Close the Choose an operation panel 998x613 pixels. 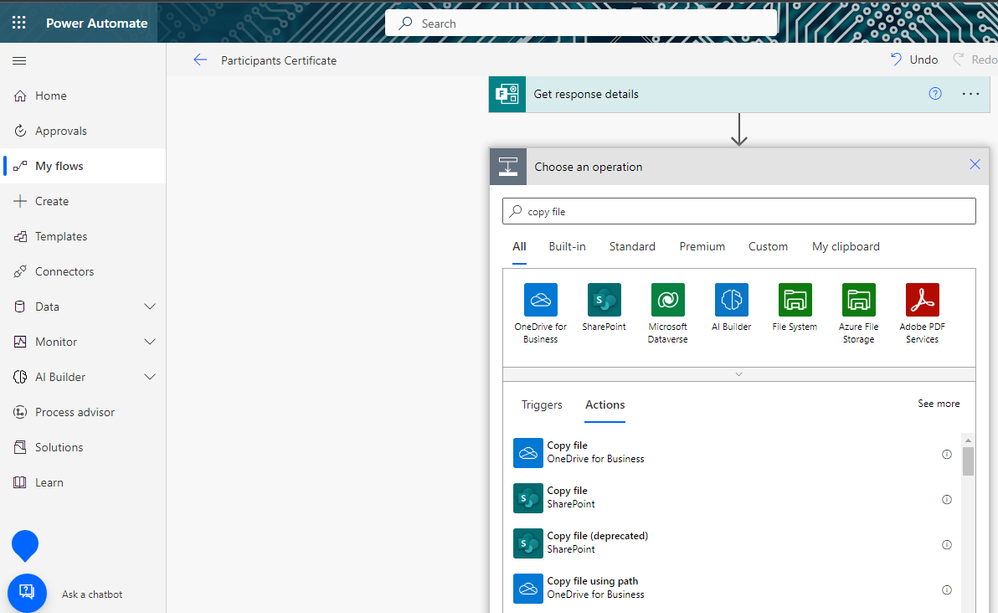(x=974, y=164)
